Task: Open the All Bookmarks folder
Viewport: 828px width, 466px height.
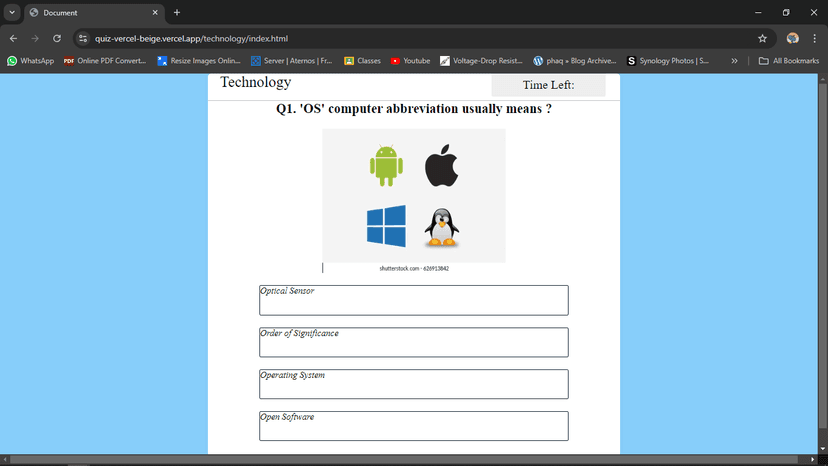Action: (x=788, y=61)
